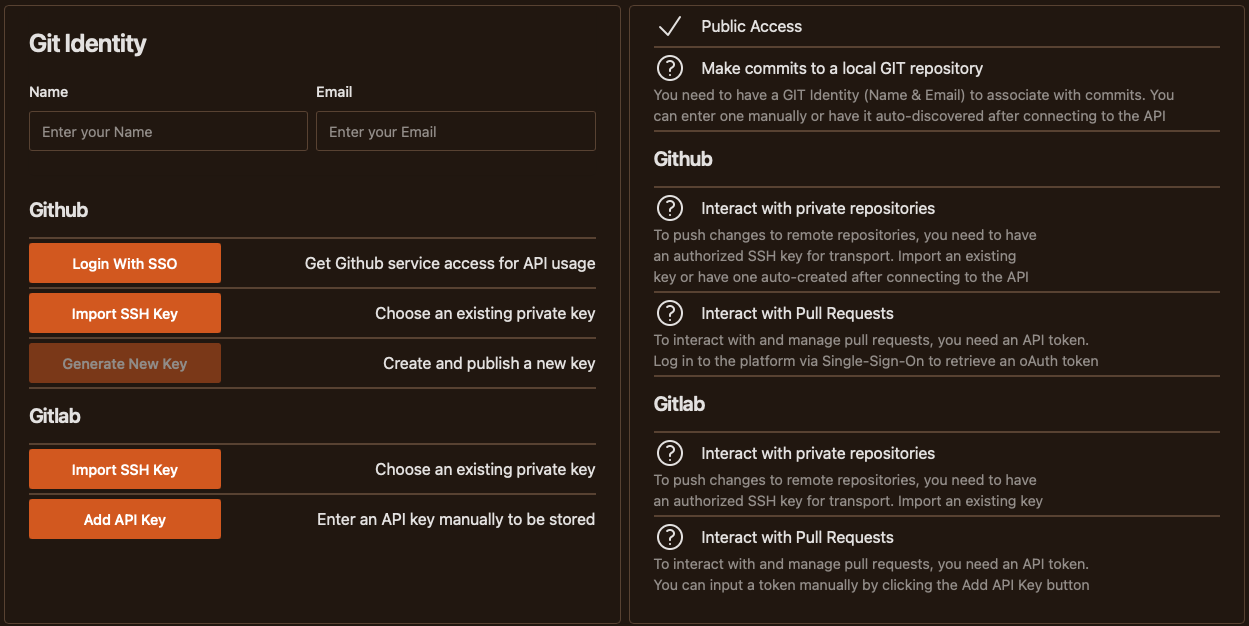Click question icon for Github private repositories
1249x626 pixels.
click(669, 208)
